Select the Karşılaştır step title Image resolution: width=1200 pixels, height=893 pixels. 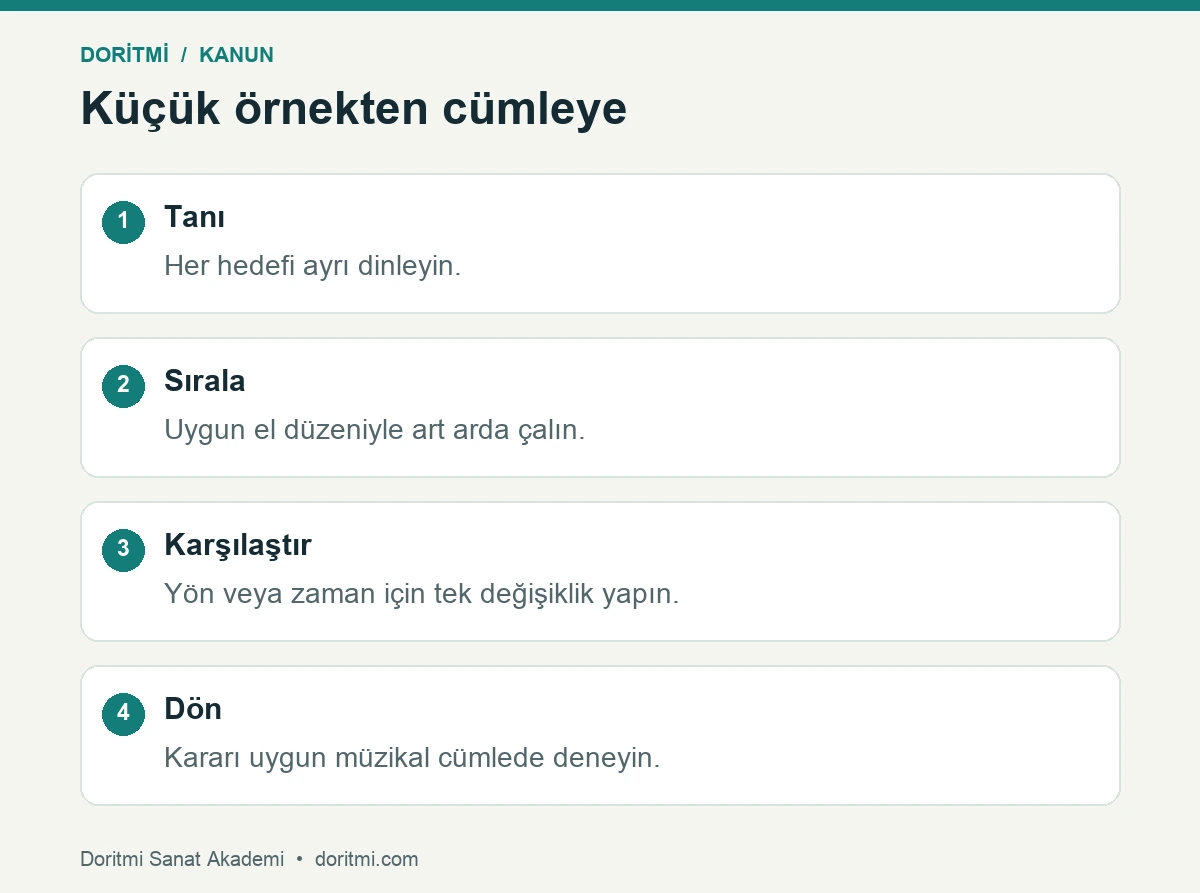[238, 545]
